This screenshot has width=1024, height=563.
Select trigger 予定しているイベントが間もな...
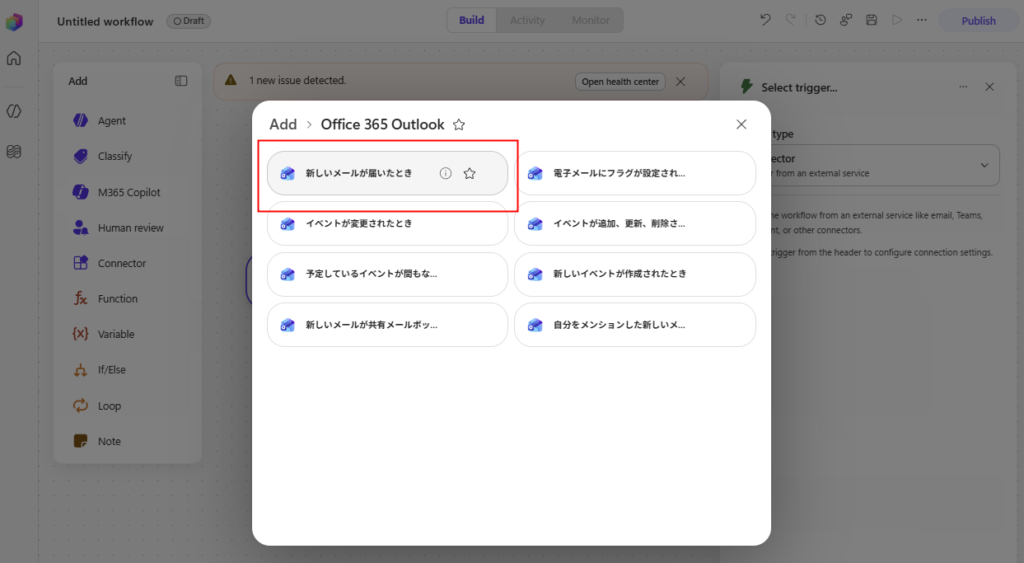pos(387,274)
